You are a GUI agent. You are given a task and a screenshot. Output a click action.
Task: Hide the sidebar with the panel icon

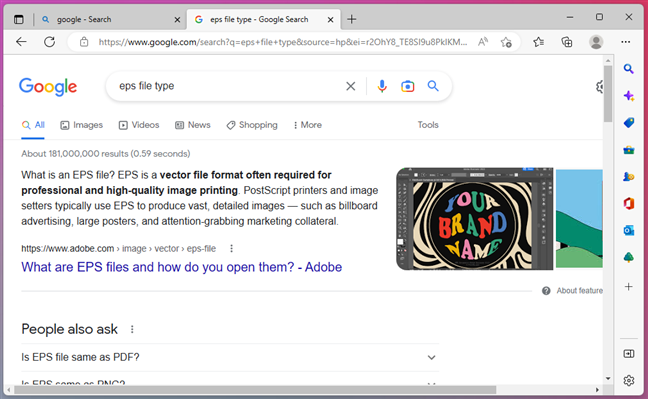click(x=629, y=354)
